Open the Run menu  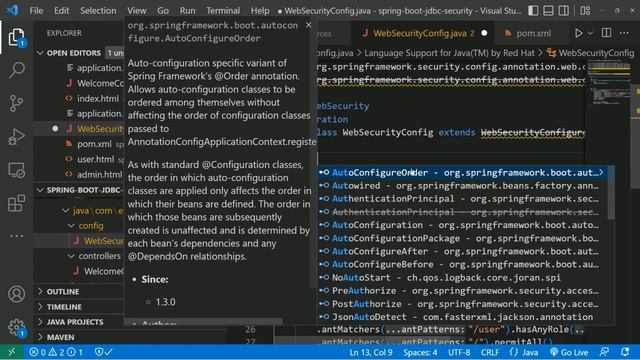click(x=187, y=11)
